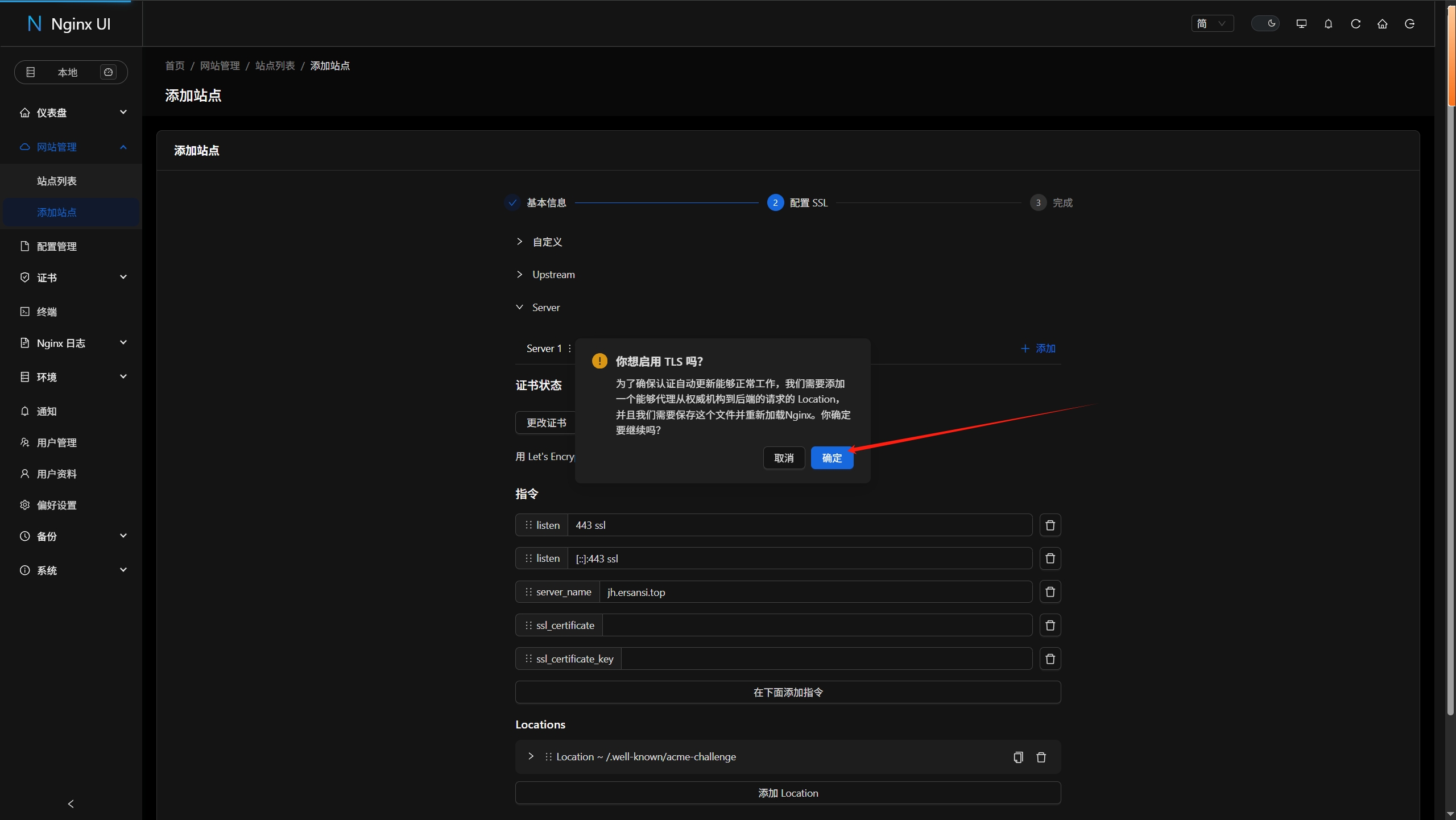Image resolution: width=1456 pixels, height=820 pixels.
Task: Click 取消 in the TLS dialog
Action: point(784,458)
